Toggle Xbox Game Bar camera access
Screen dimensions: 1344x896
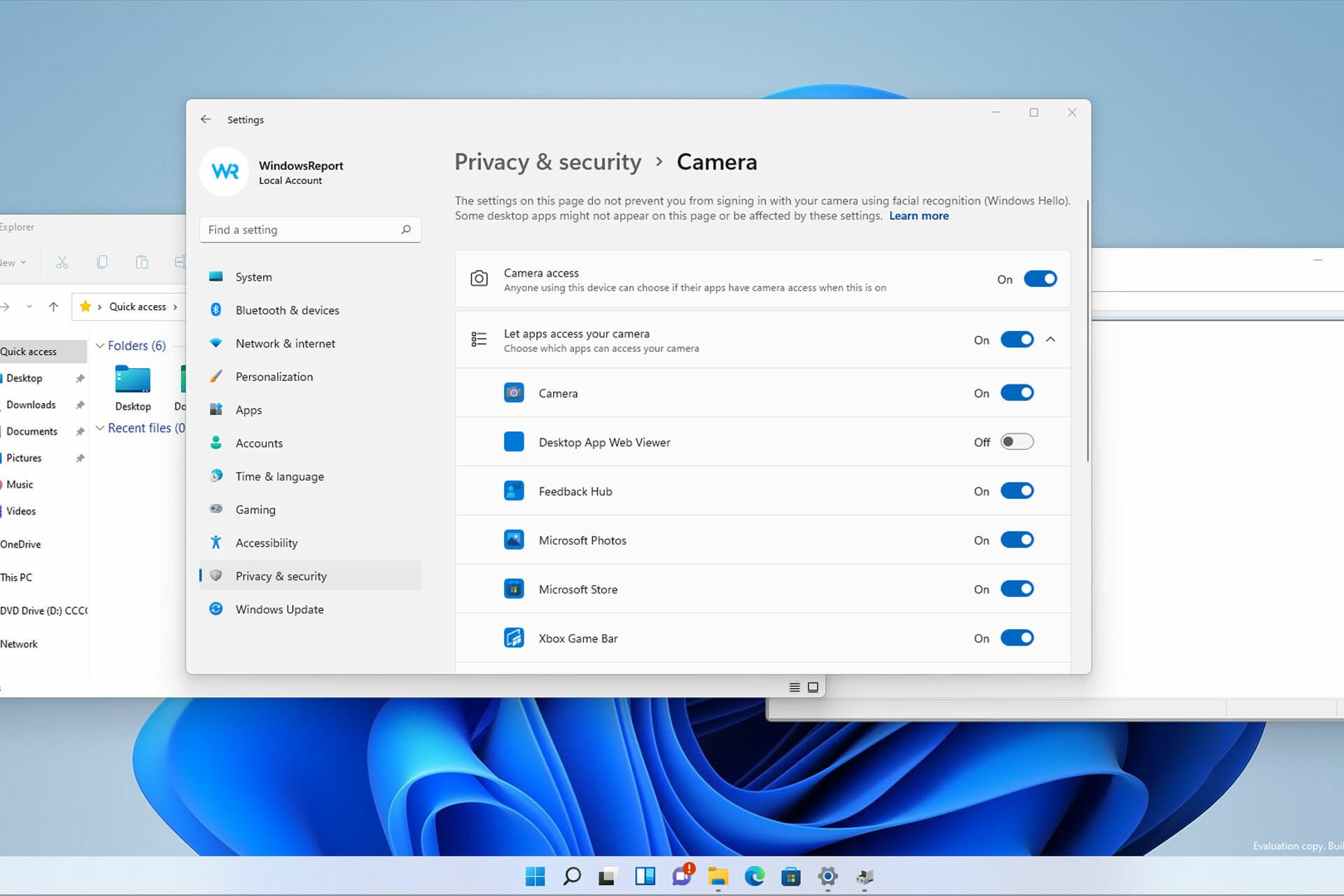pos(1017,638)
